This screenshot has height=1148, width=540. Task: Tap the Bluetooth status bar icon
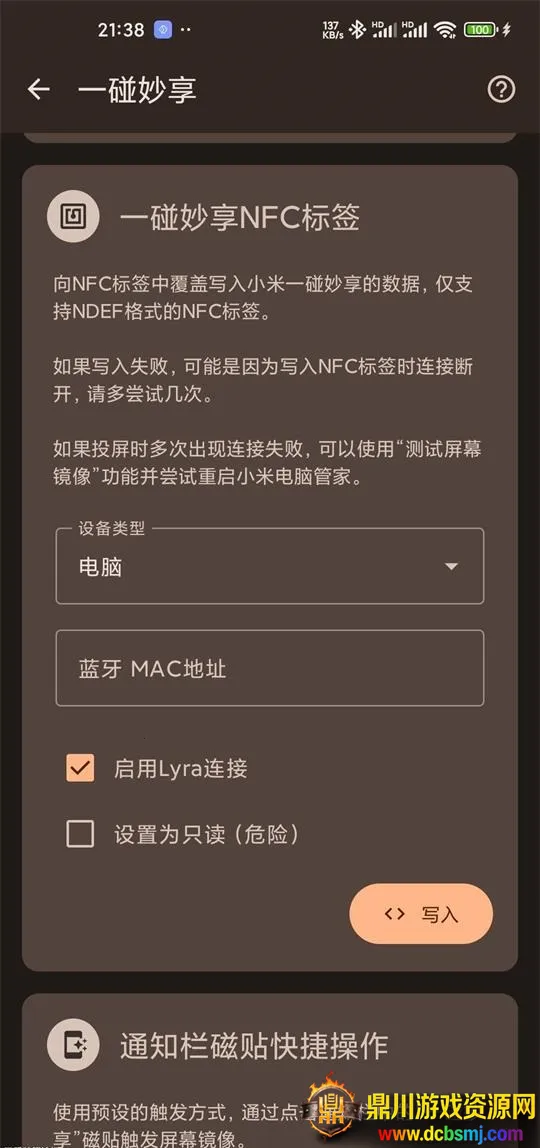tap(357, 29)
